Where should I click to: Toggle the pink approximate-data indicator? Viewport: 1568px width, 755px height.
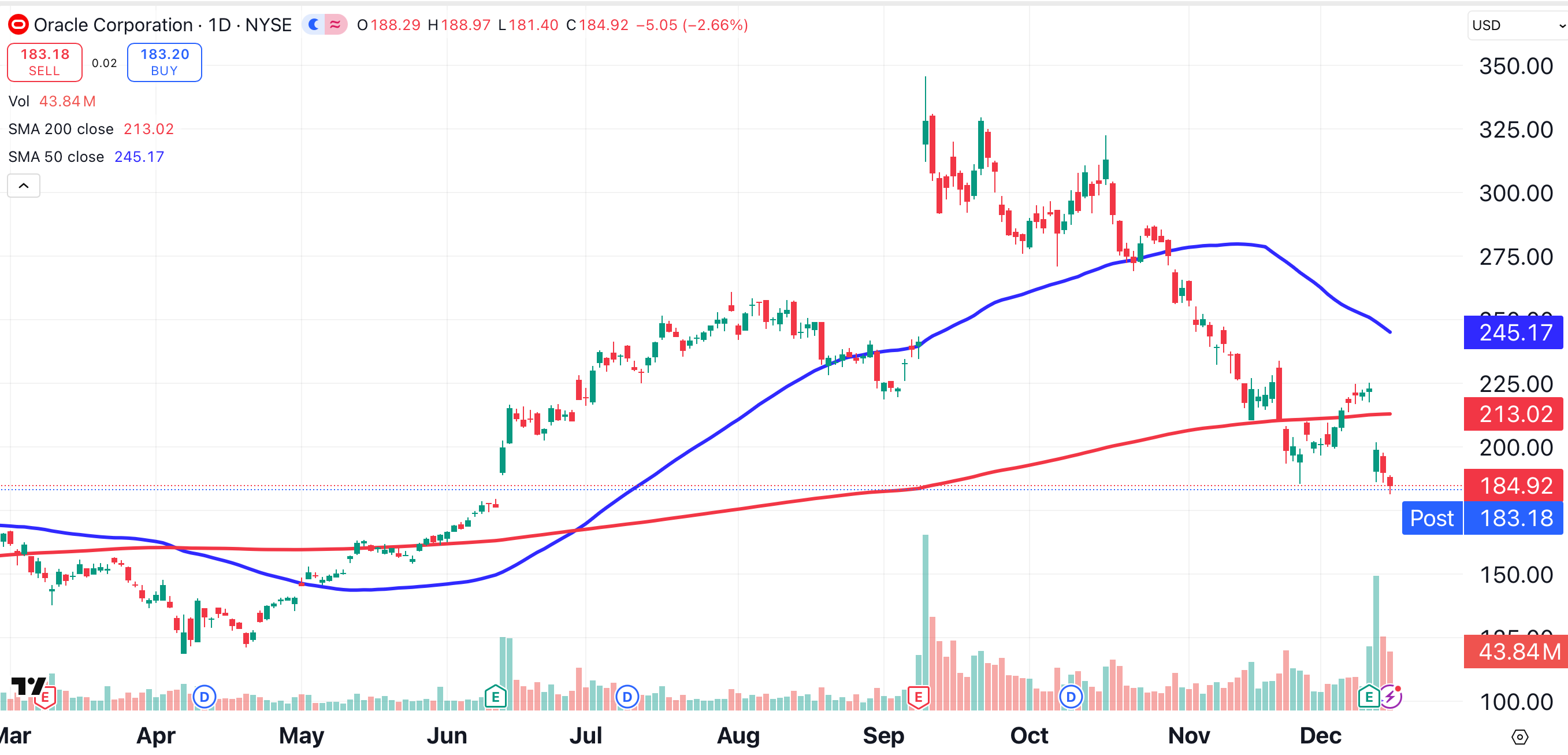coord(336,25)
